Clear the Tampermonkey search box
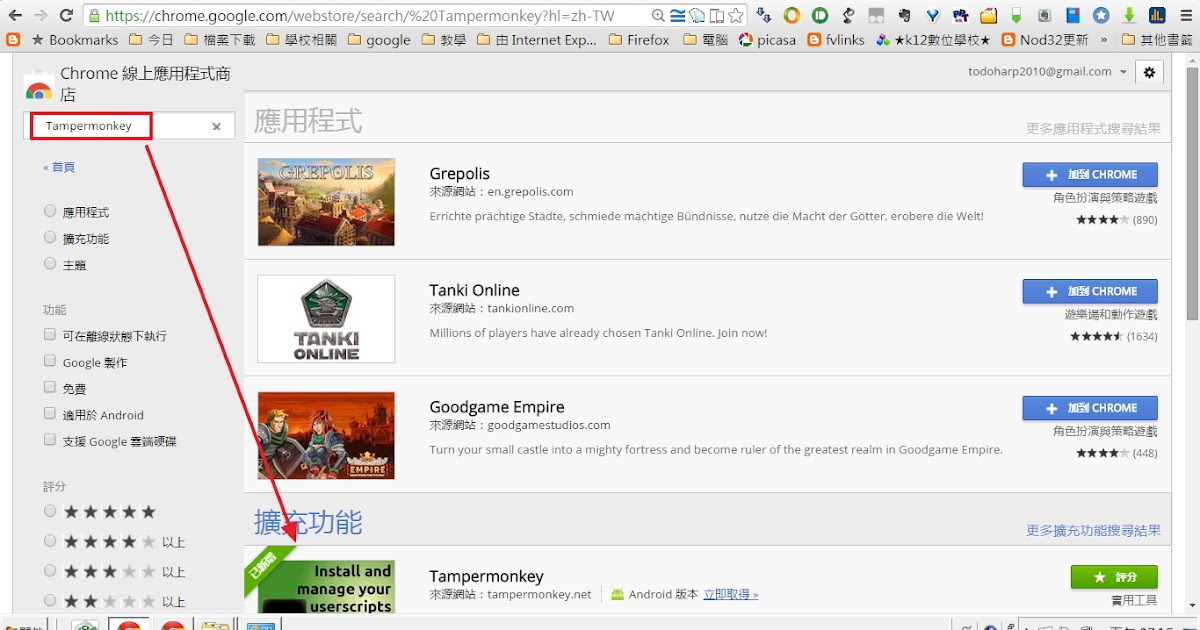Screen dimensions: 1200x630 [x=216, y=126]
